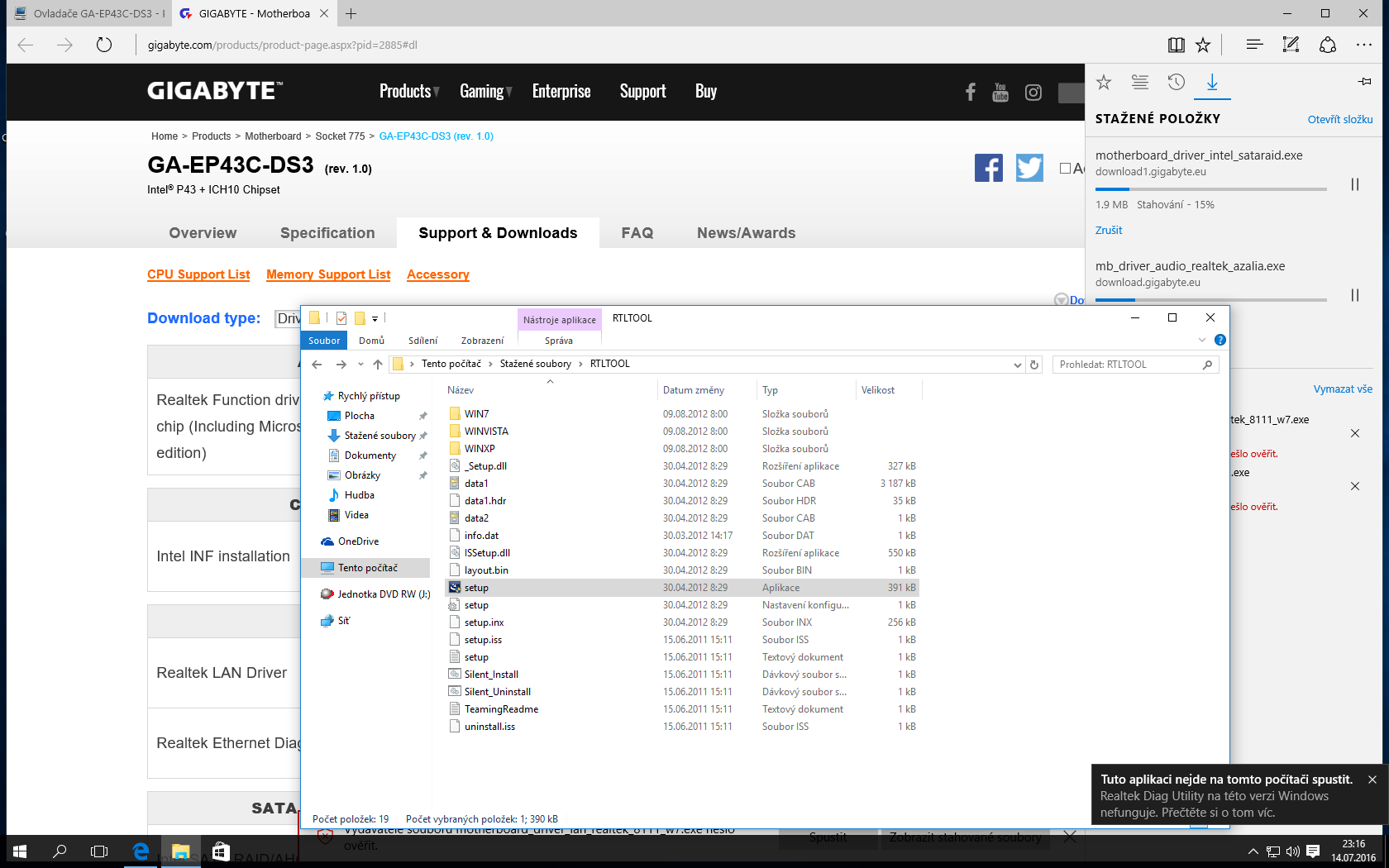The image size is (1389, 868).
Task: Open taskbar search magnifier
Action: click(60, 851)
